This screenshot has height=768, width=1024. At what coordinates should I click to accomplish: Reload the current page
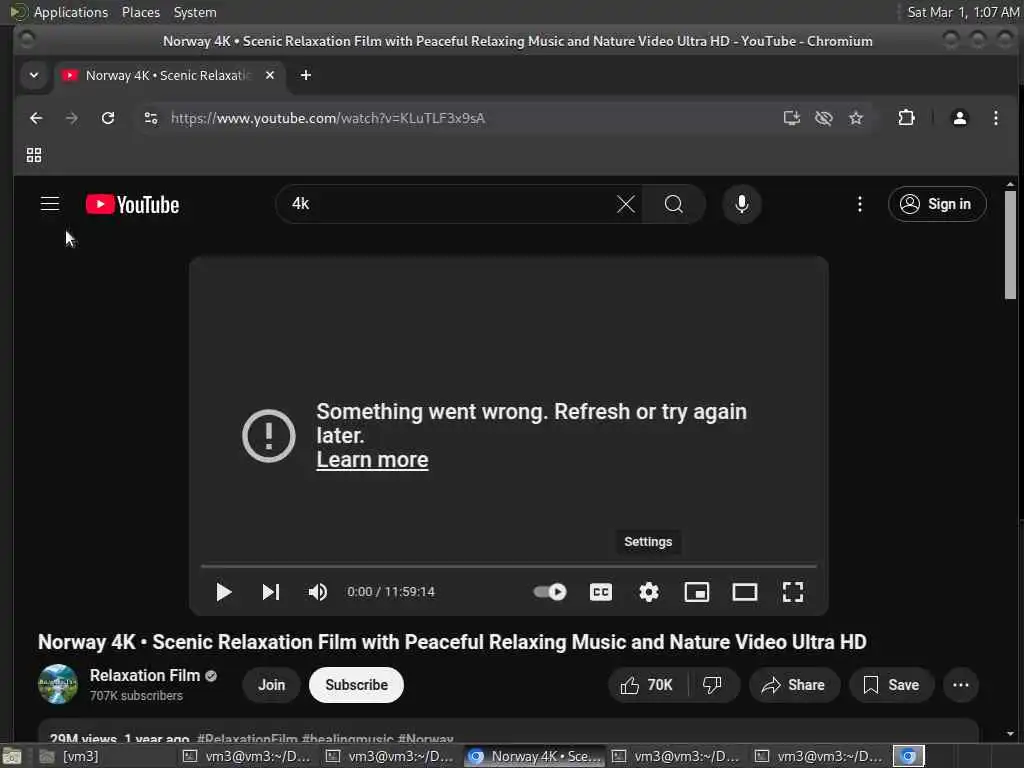point(108,118)
